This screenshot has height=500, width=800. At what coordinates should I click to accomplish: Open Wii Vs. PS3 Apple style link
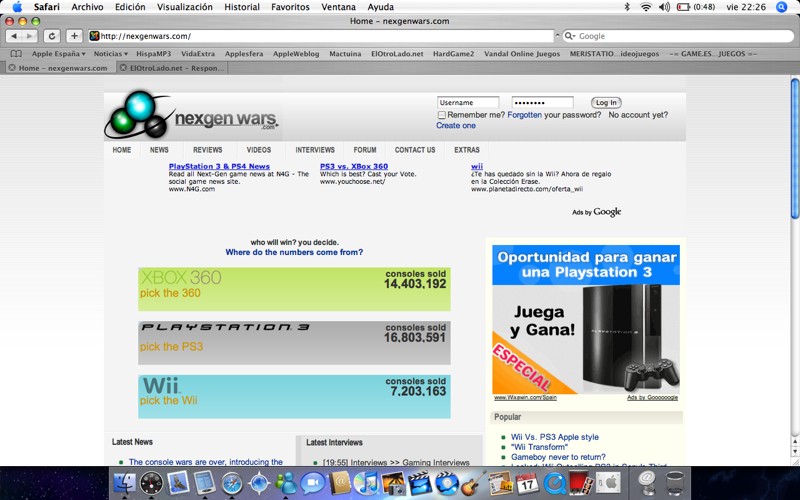click(x=555, y=437)
